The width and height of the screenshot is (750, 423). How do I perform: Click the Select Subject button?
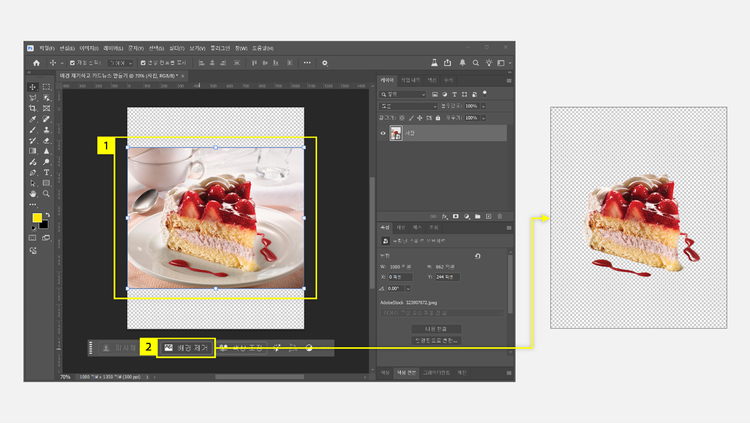click(x=120, y=348)
